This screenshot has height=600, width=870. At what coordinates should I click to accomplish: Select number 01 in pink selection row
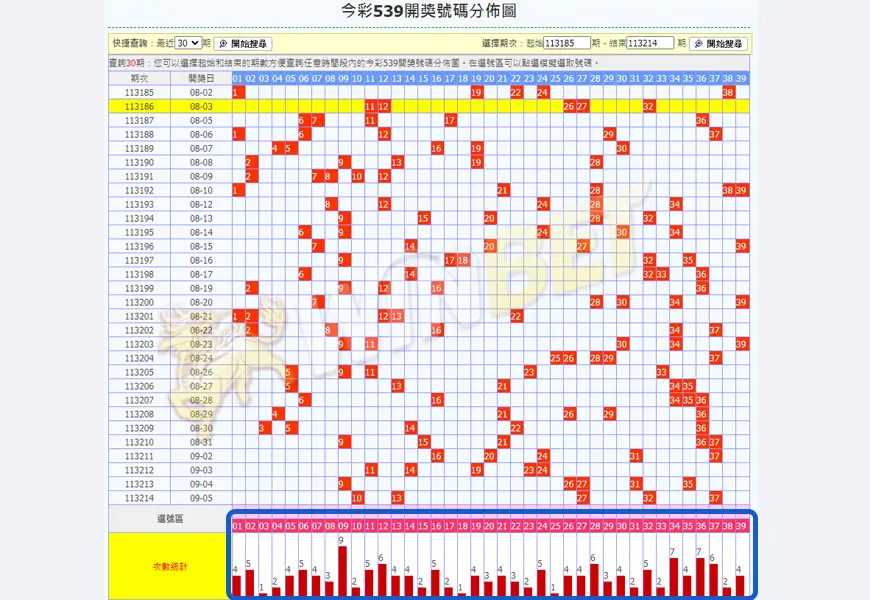point(238,526)
